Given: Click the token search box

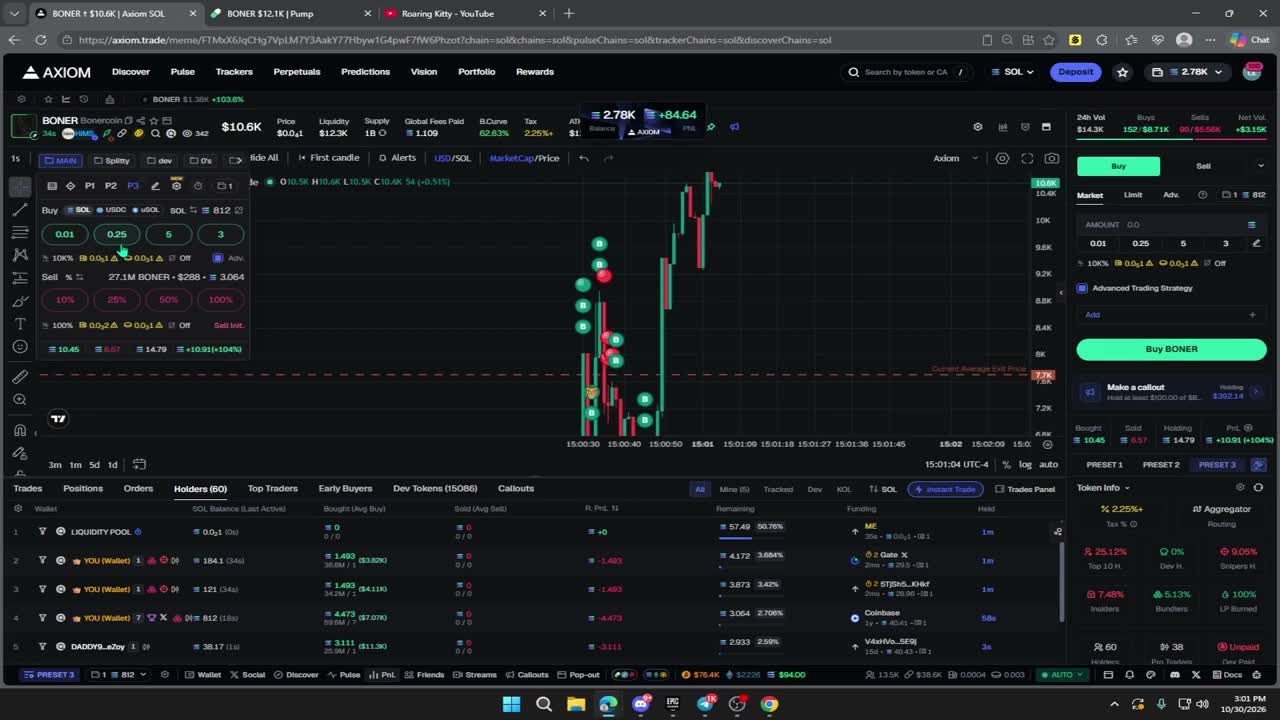Looking at the screenshot, I should point(906,72).
